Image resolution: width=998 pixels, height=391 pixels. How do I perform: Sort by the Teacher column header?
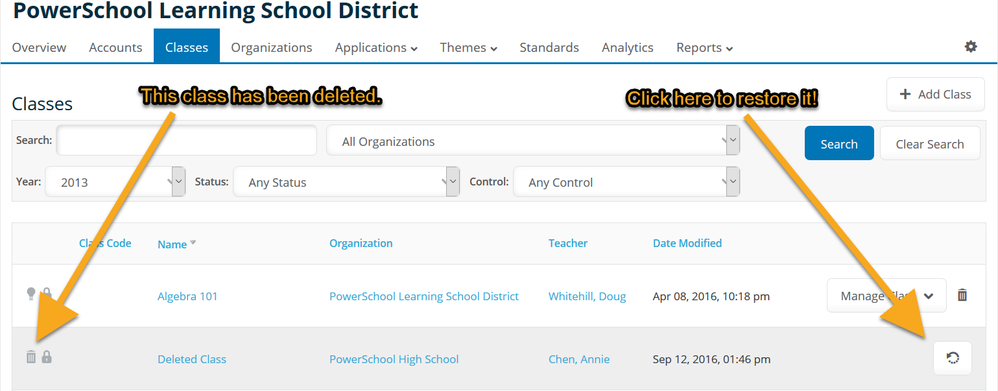point(568,243)
